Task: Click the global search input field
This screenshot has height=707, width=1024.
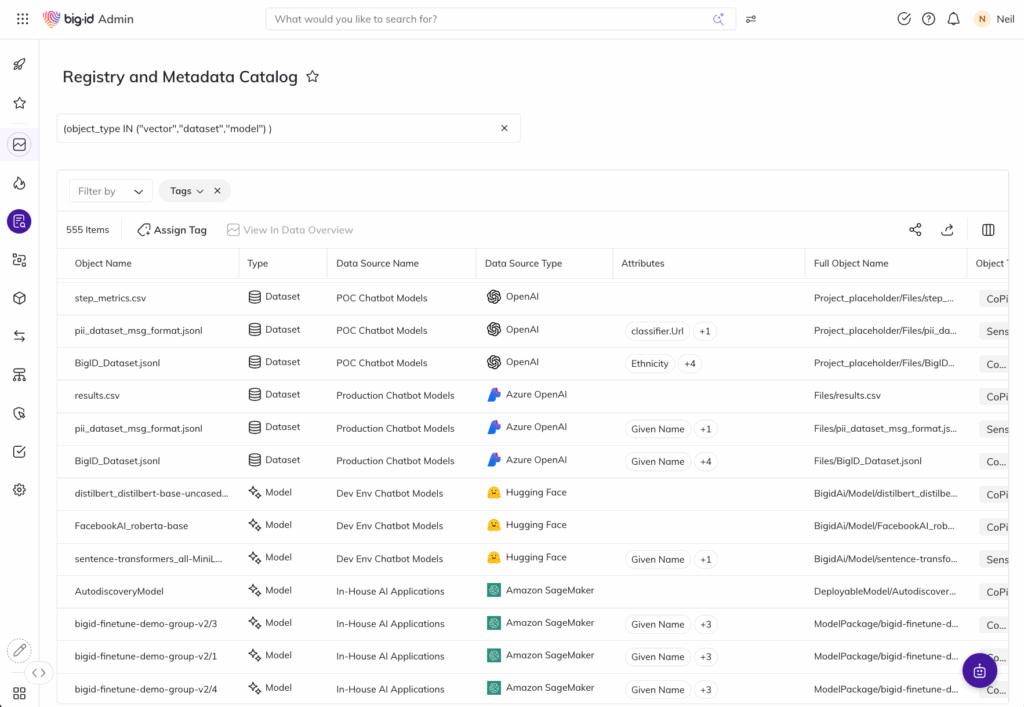Action: (x=490, y=19)
